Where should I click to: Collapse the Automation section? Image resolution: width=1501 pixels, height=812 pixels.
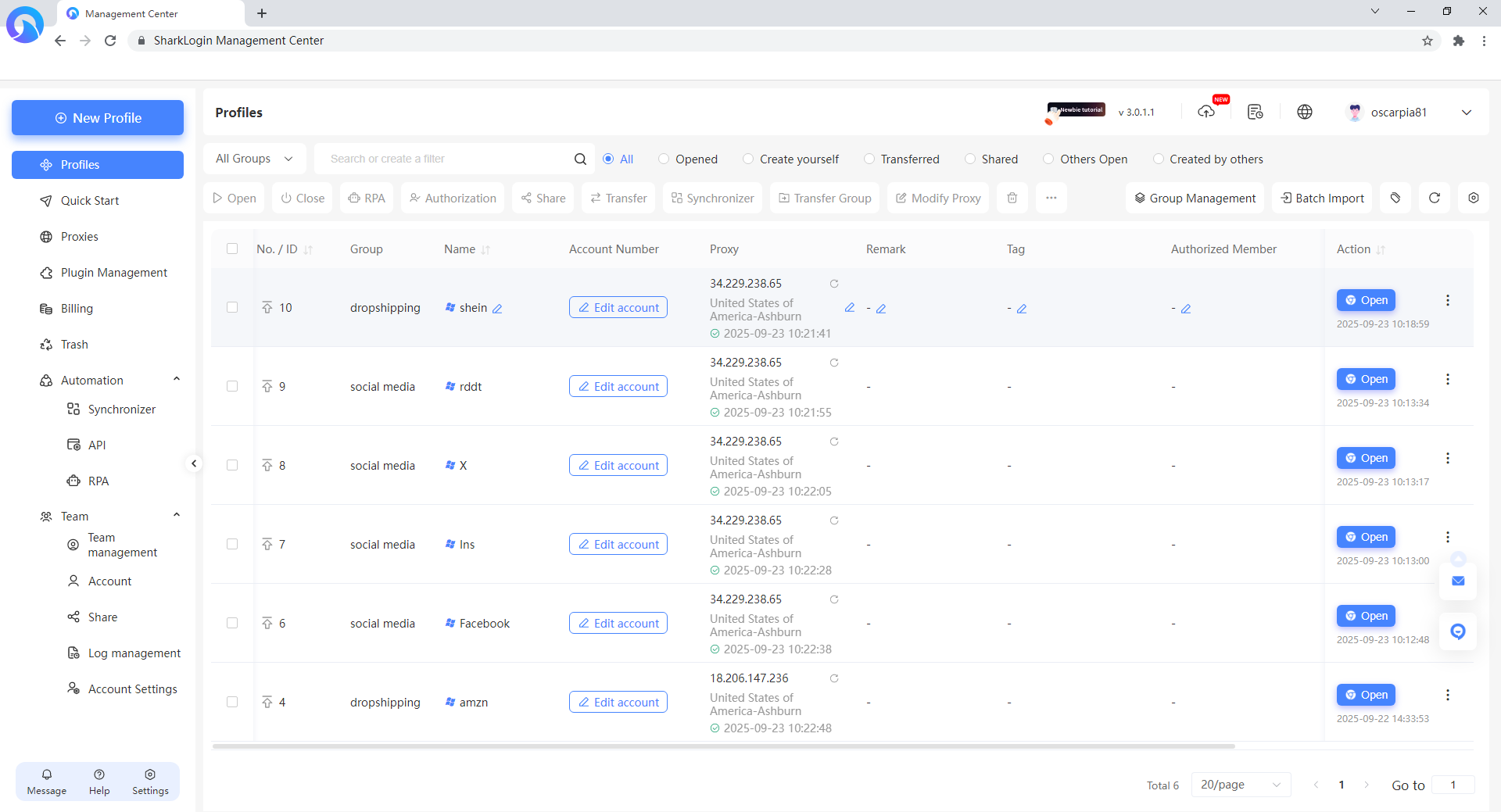[177, 379]
